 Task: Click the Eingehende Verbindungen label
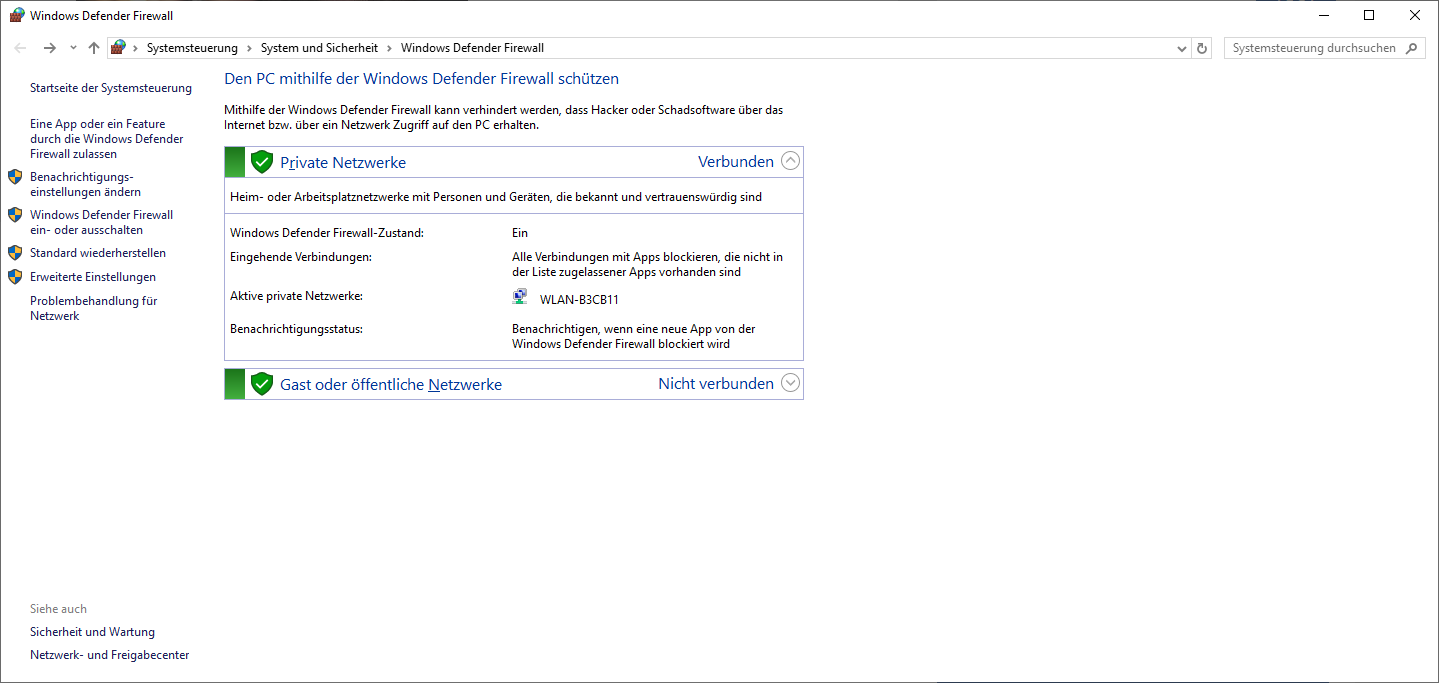pos(301,257)
